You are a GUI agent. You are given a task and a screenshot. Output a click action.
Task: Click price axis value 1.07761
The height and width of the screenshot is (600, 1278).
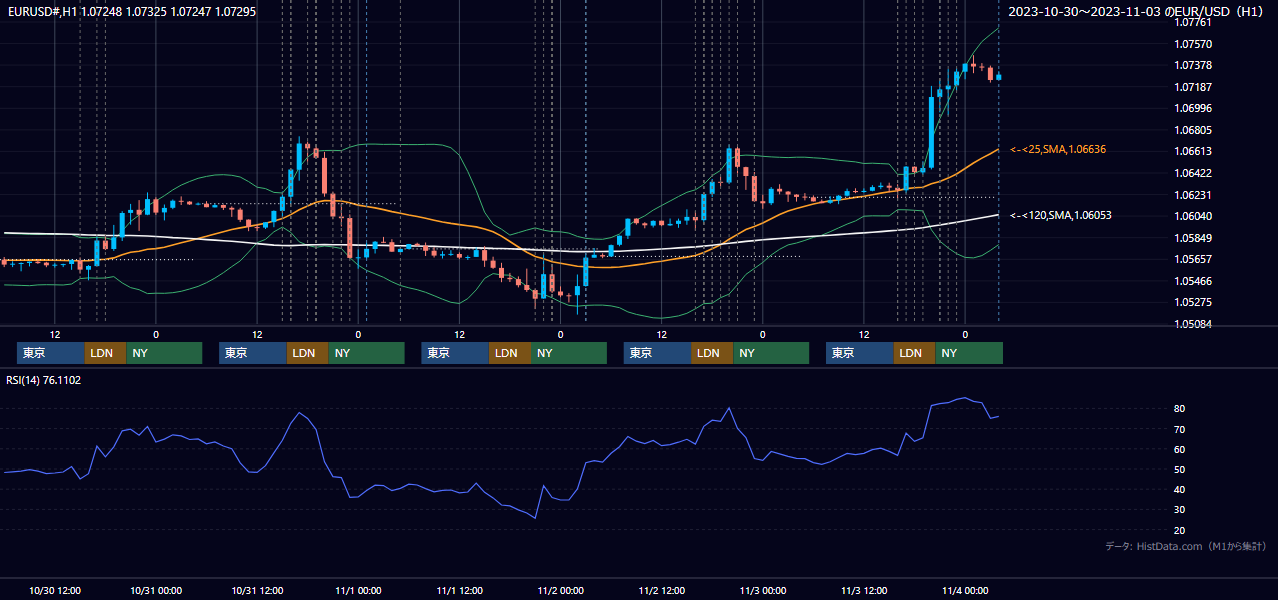(x=1192, y=22)
